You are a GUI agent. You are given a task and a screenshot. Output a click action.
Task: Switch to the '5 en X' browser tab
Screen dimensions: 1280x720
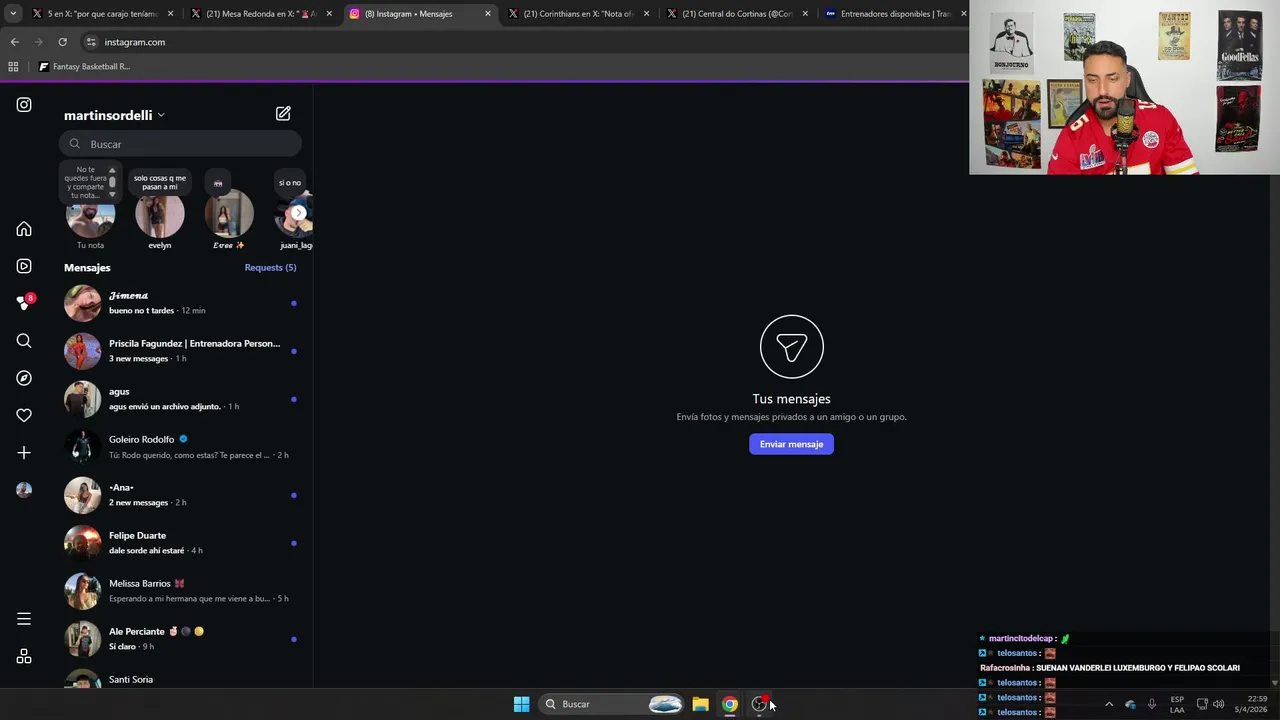coord(103,14)
